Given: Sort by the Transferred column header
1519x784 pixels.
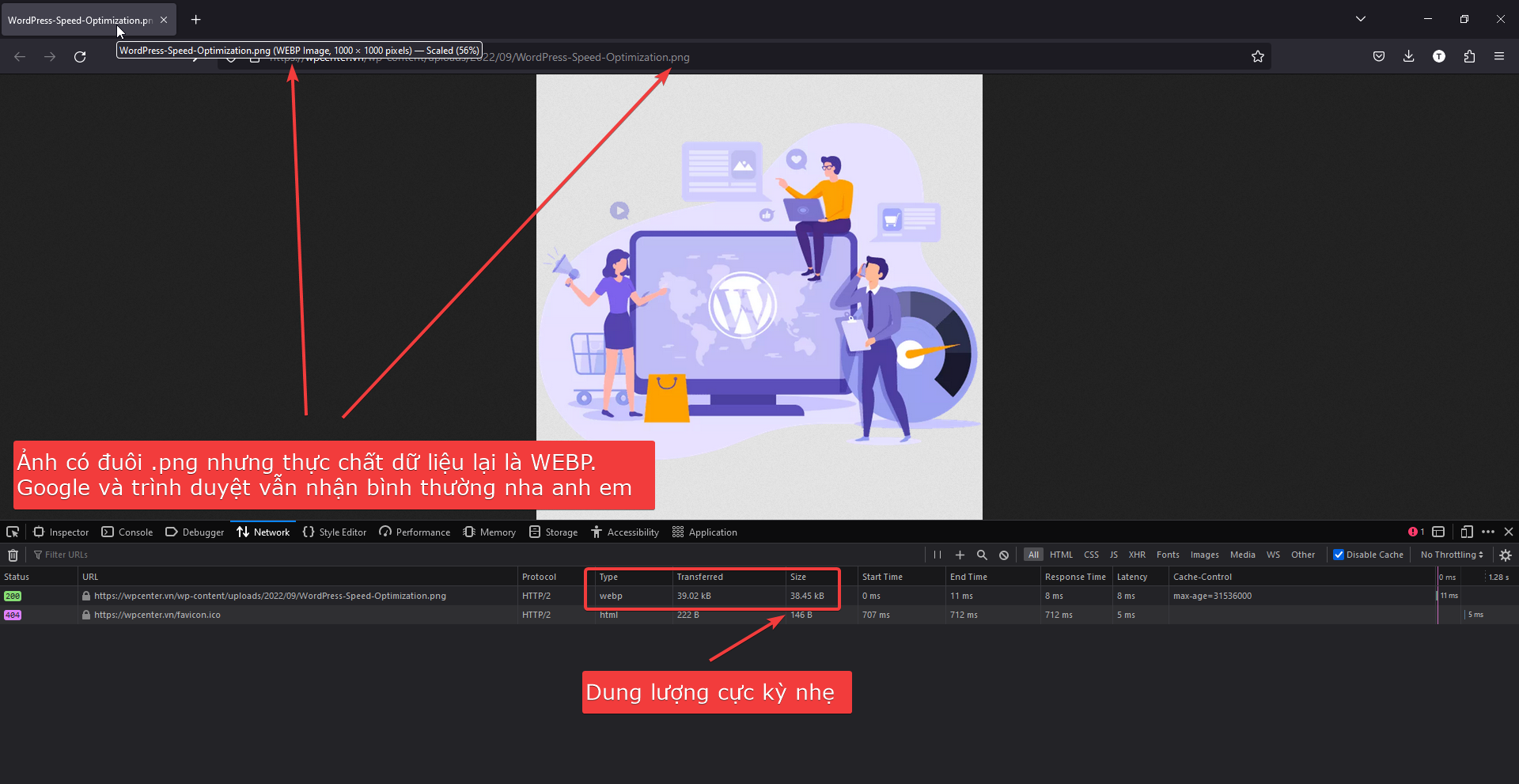Looking at the screenshot, I should tap(729, 577).
